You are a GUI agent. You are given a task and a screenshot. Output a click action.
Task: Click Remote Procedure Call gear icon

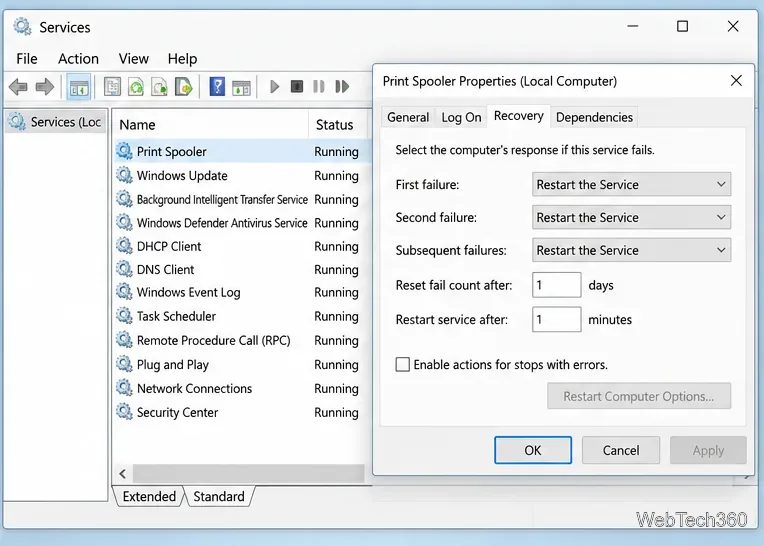tap(124, 340)
